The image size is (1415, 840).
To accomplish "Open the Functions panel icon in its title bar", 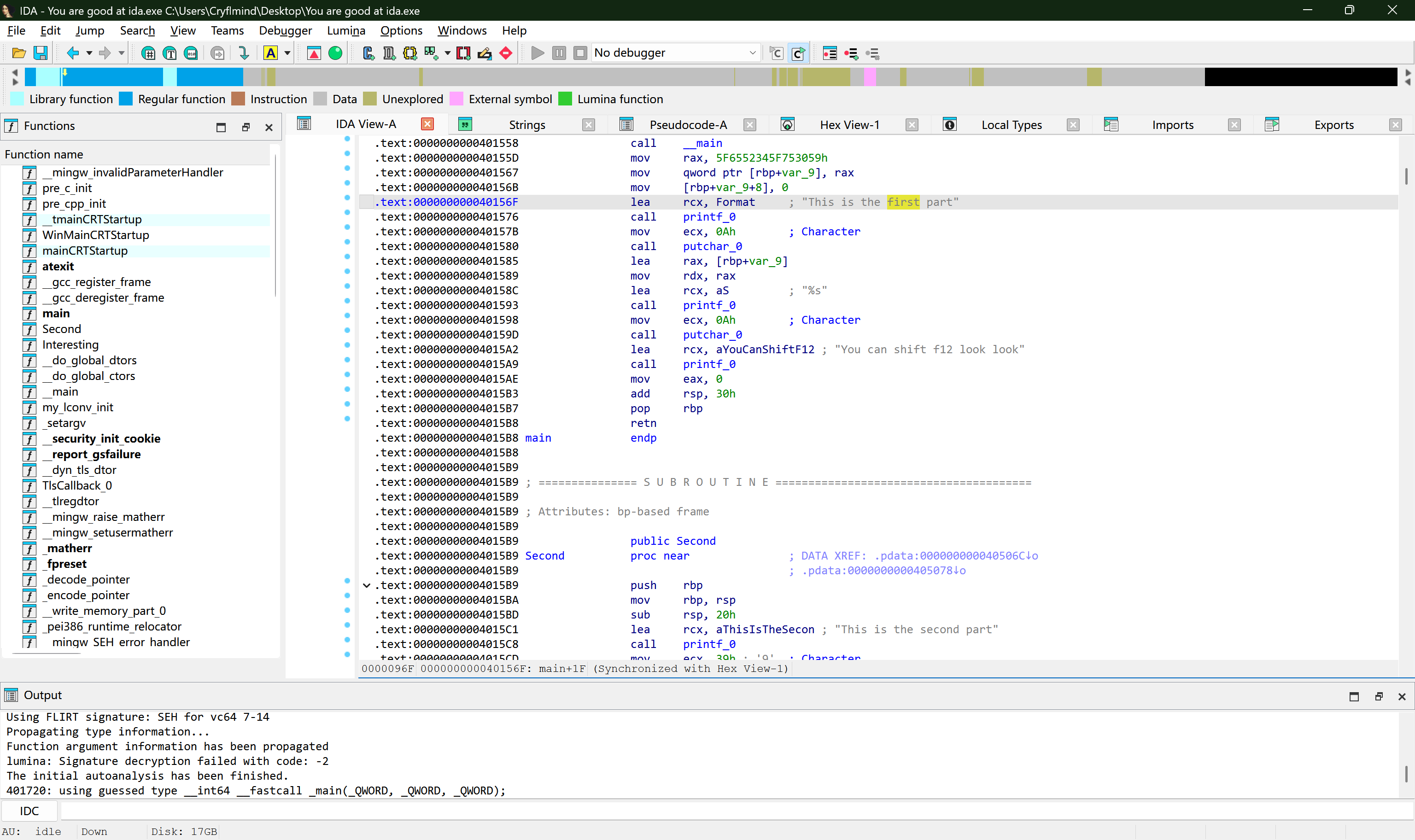I will pyautogui.click(x=11, y=126).
